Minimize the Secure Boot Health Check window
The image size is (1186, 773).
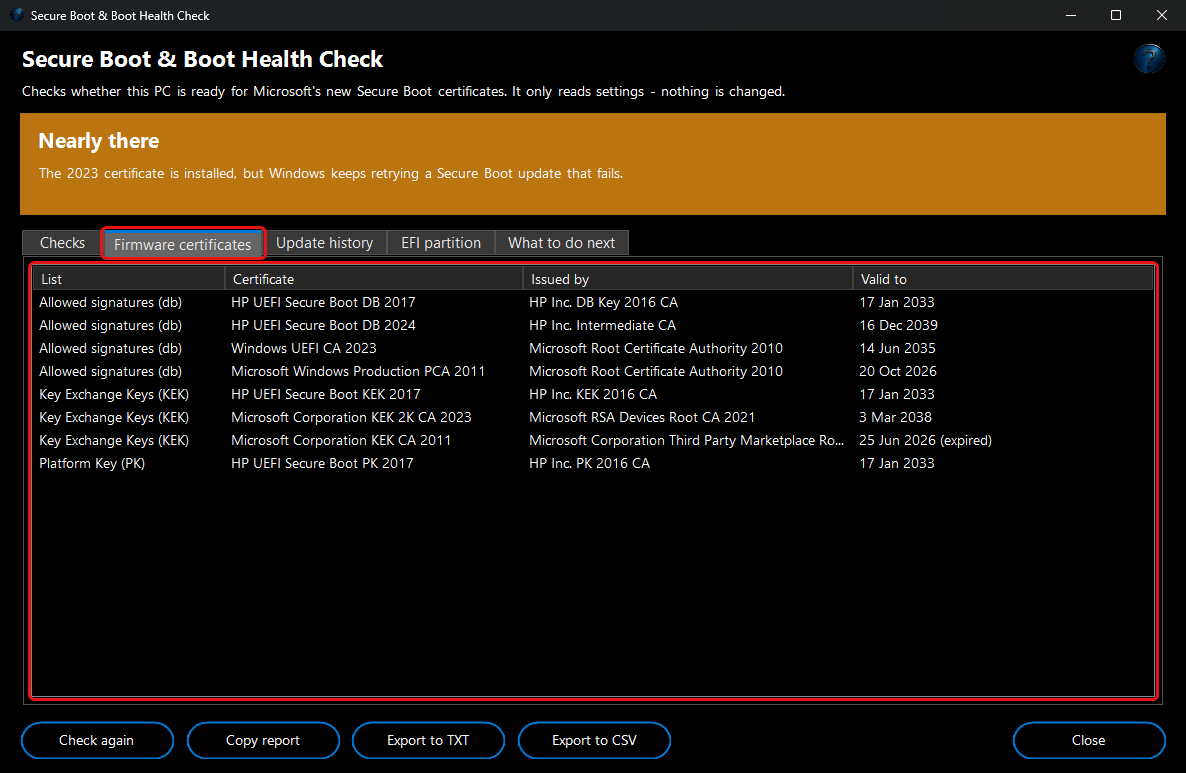coord(1070,15)
